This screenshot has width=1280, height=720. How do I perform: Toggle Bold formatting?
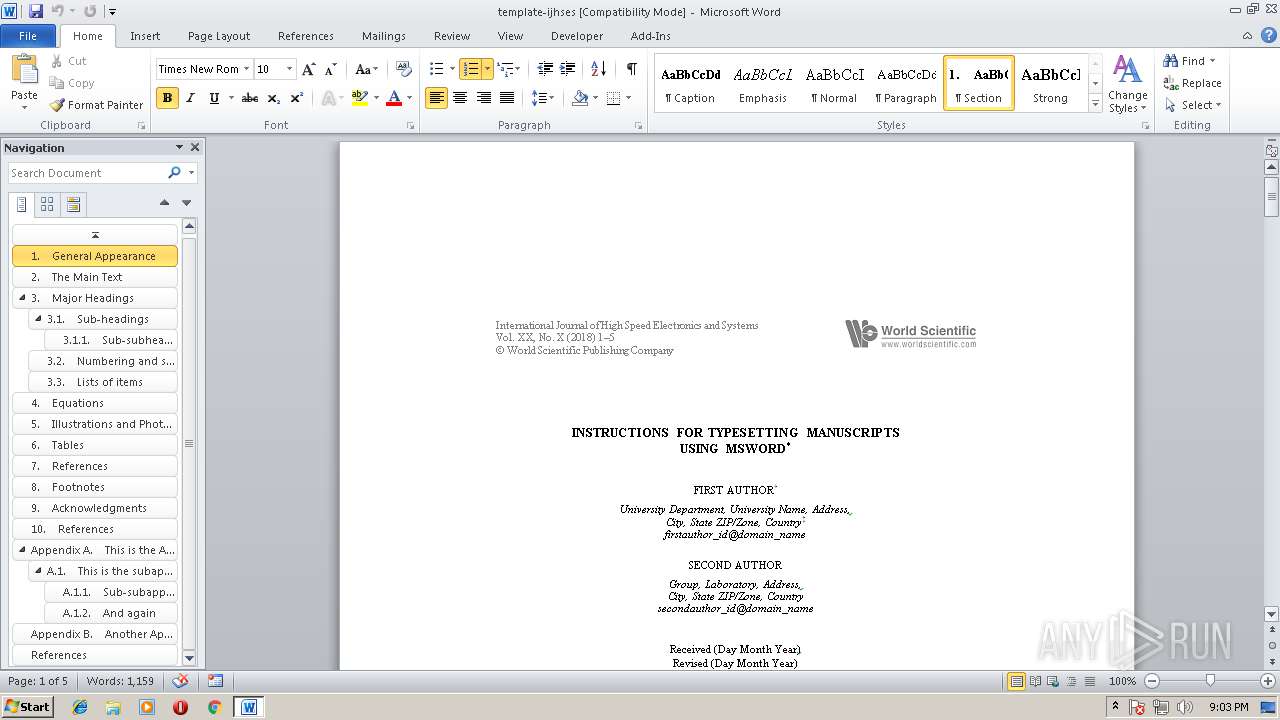(x=167, y=98)
